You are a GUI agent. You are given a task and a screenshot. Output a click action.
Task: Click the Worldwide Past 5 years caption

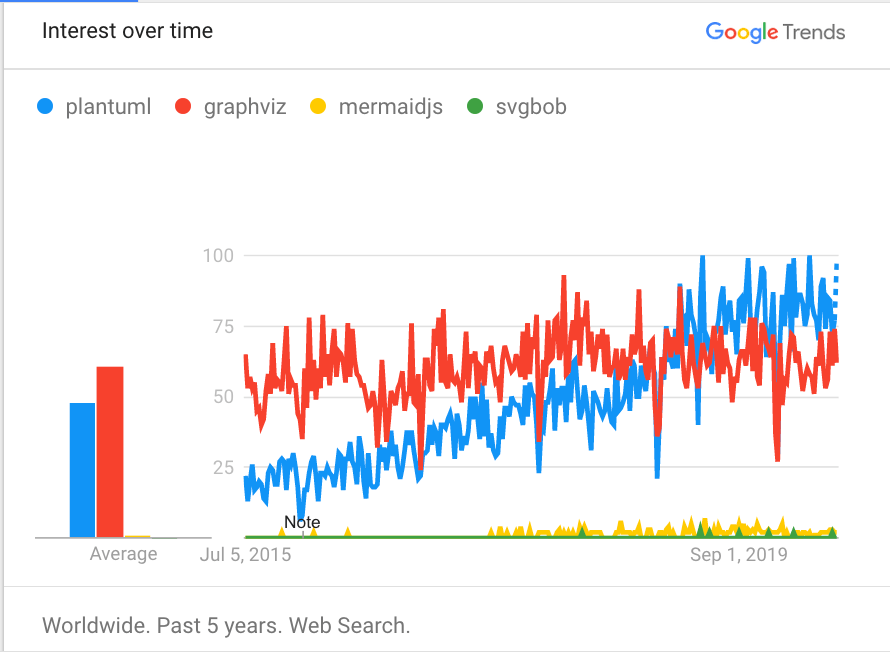[226, 627]
